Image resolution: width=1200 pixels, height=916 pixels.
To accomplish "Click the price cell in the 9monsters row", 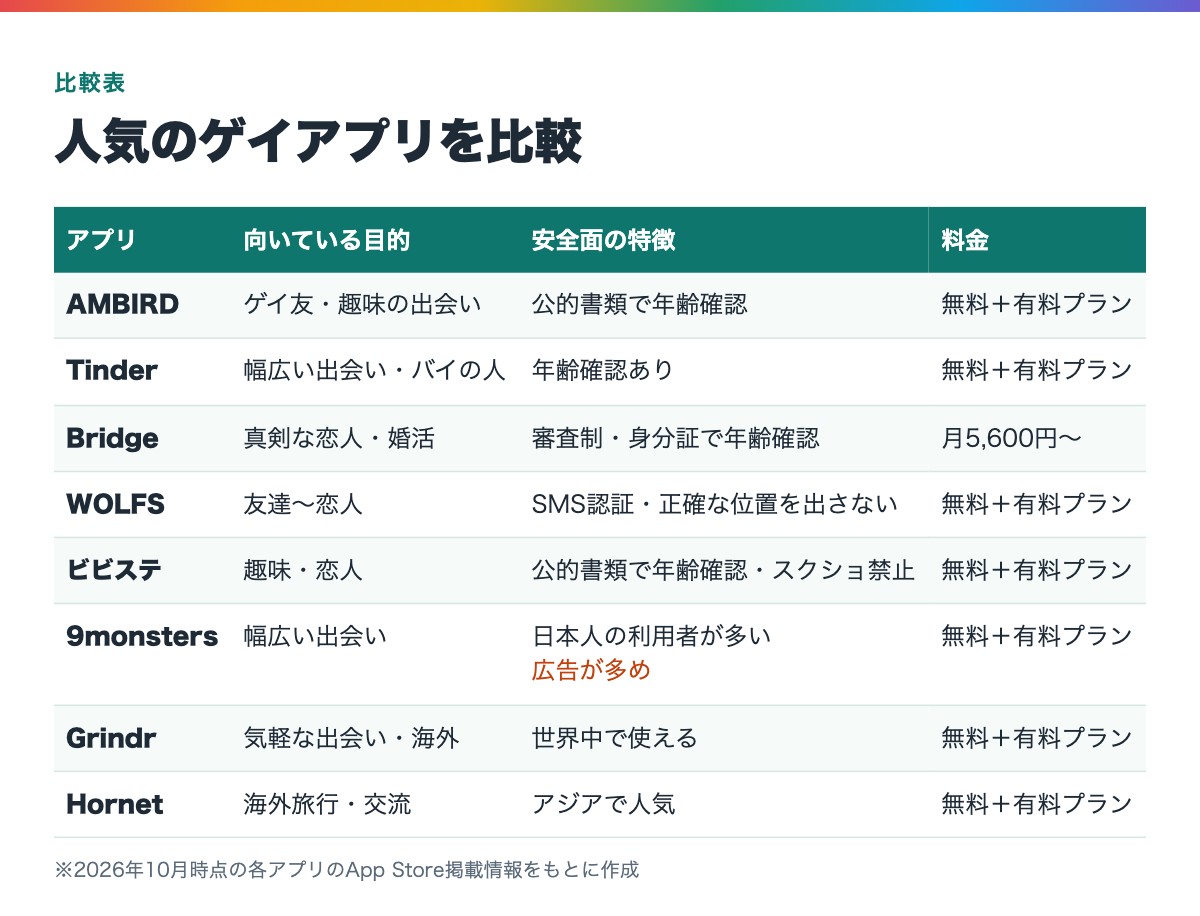I will [x=1037, y=654].
